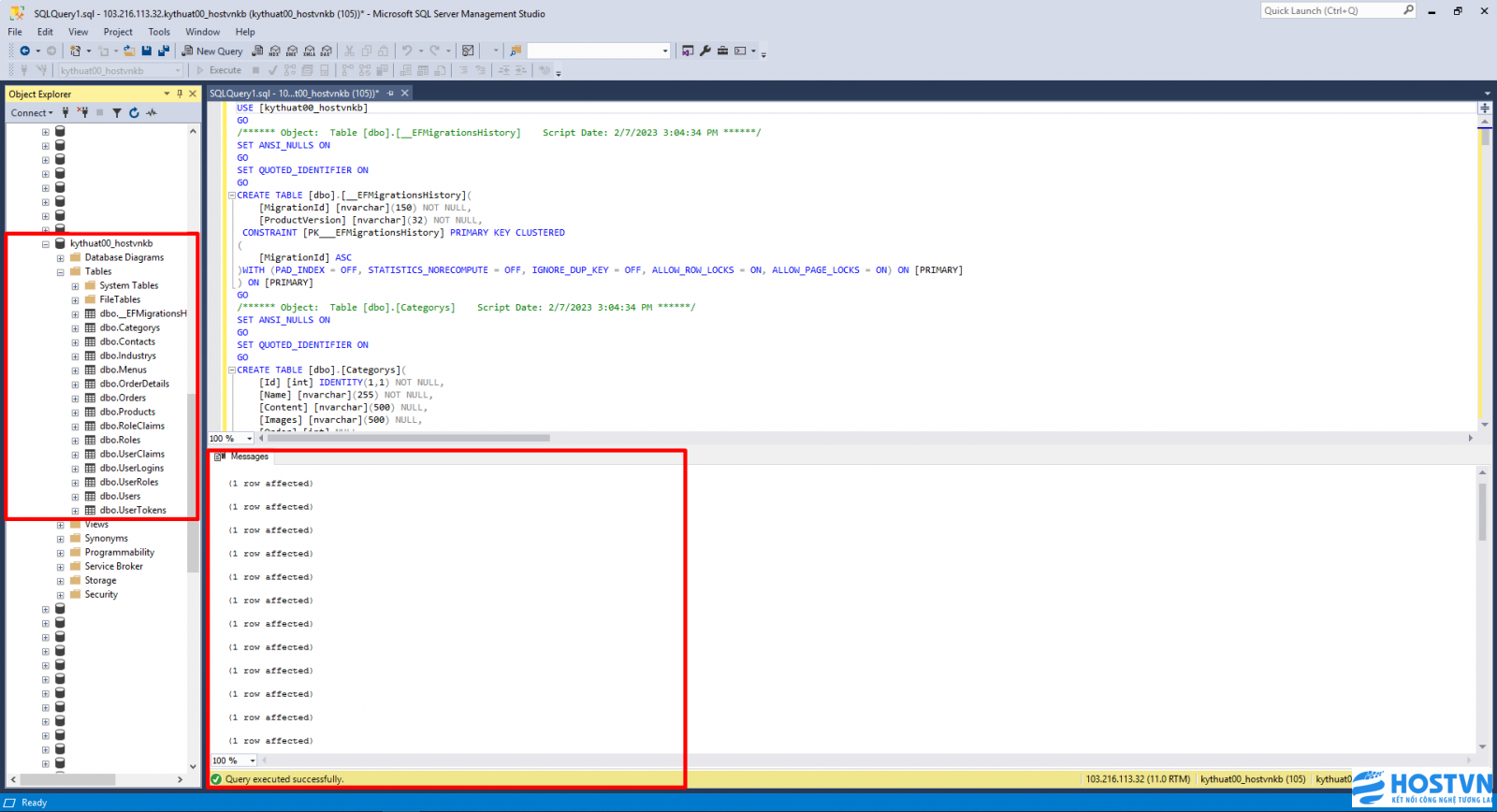
Task: Click the Properties window wrench icon
Action: 705,51
